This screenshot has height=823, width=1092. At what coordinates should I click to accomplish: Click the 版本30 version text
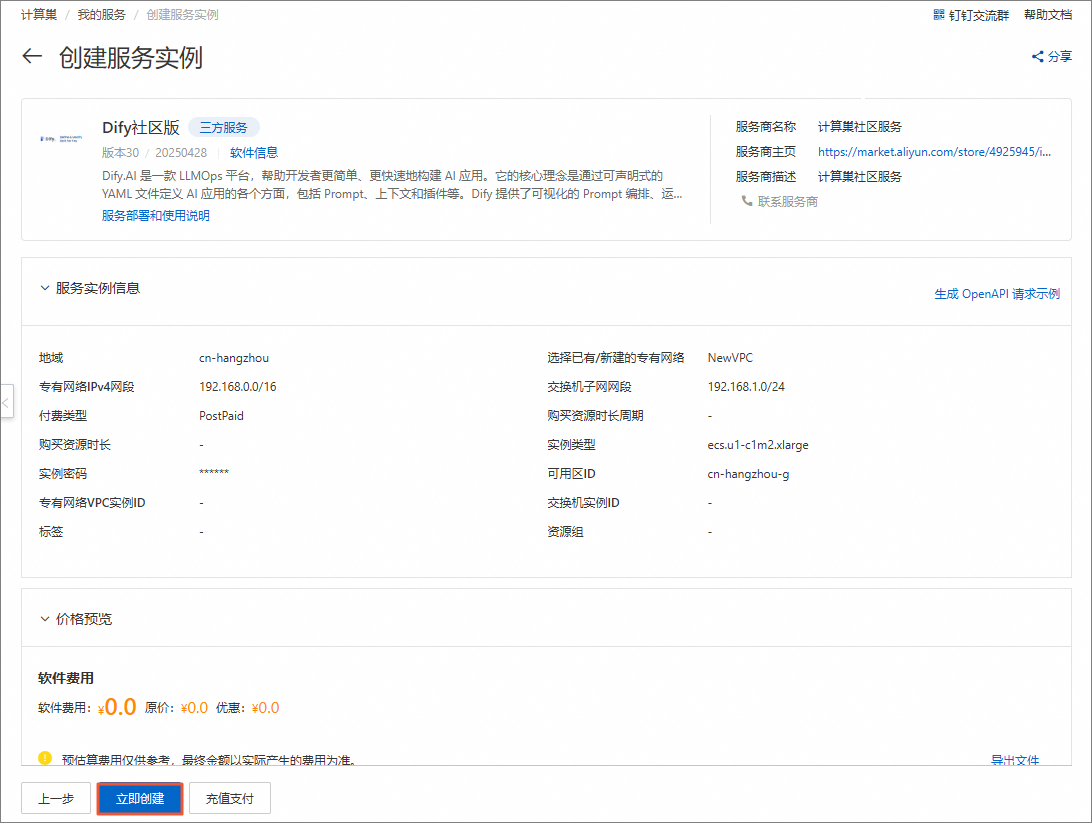click(120, 152)
